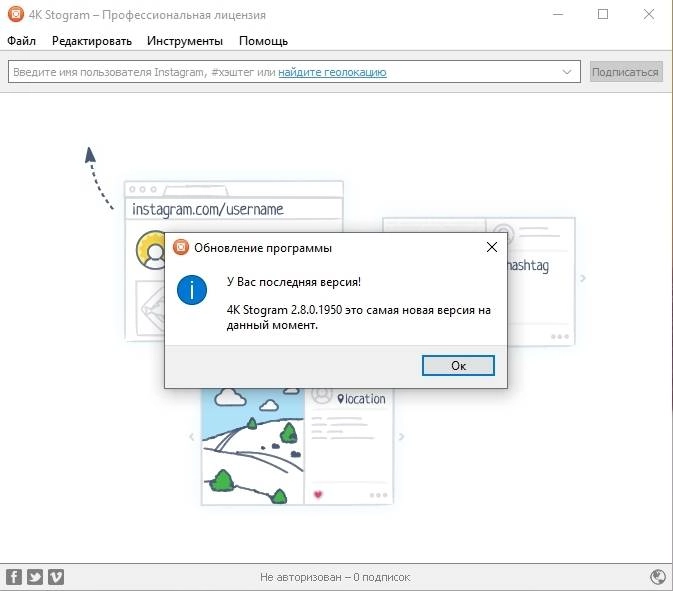Click the '4K Stogram 2.8.0.1950' version message
This screenshot has height=591, width=673.
click(x=358, y=317)
